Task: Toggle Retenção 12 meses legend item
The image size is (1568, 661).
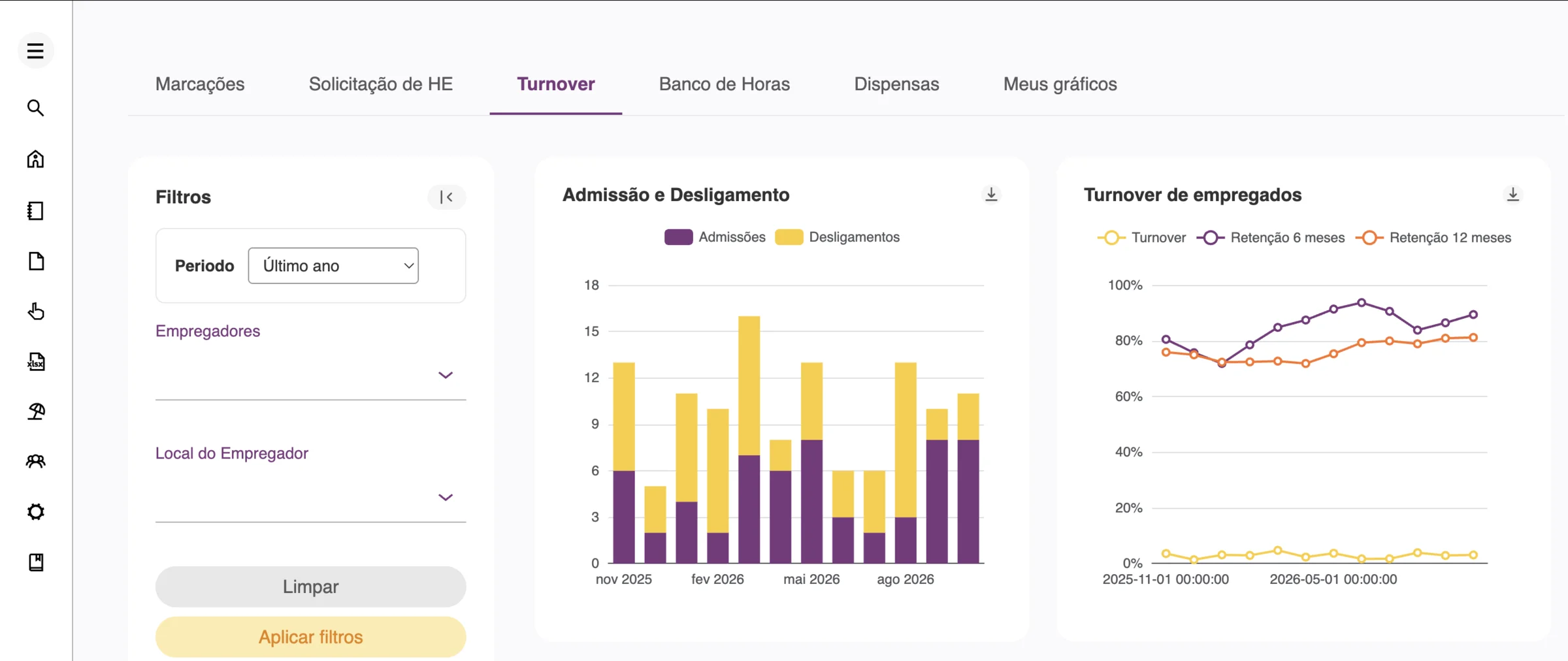Action: pyautogui.click(x=1433, y=238)
